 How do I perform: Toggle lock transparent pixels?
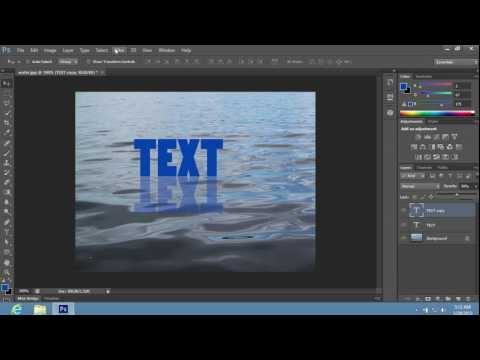(414, 197)
